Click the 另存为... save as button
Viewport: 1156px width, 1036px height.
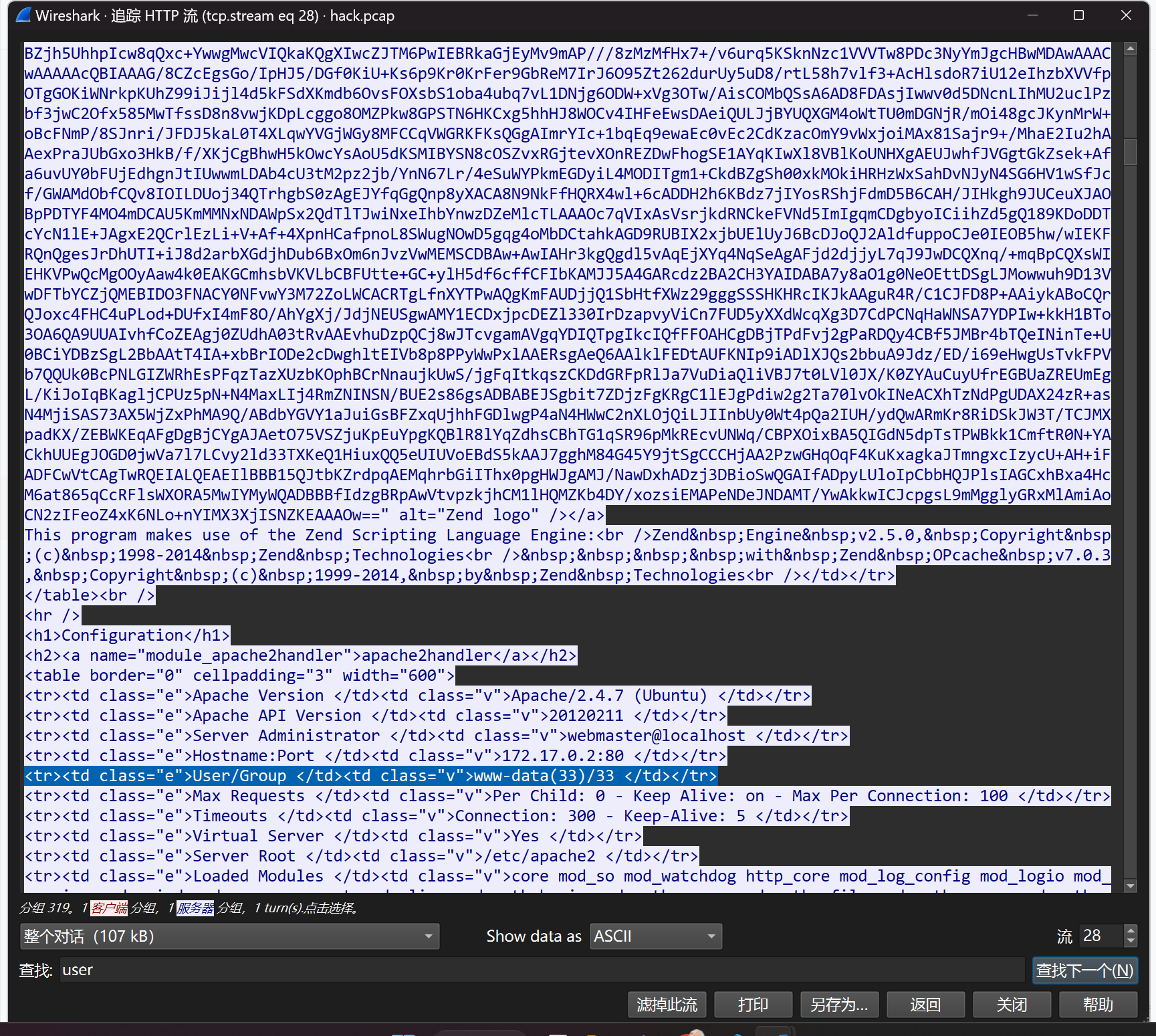coord(839,1005)
